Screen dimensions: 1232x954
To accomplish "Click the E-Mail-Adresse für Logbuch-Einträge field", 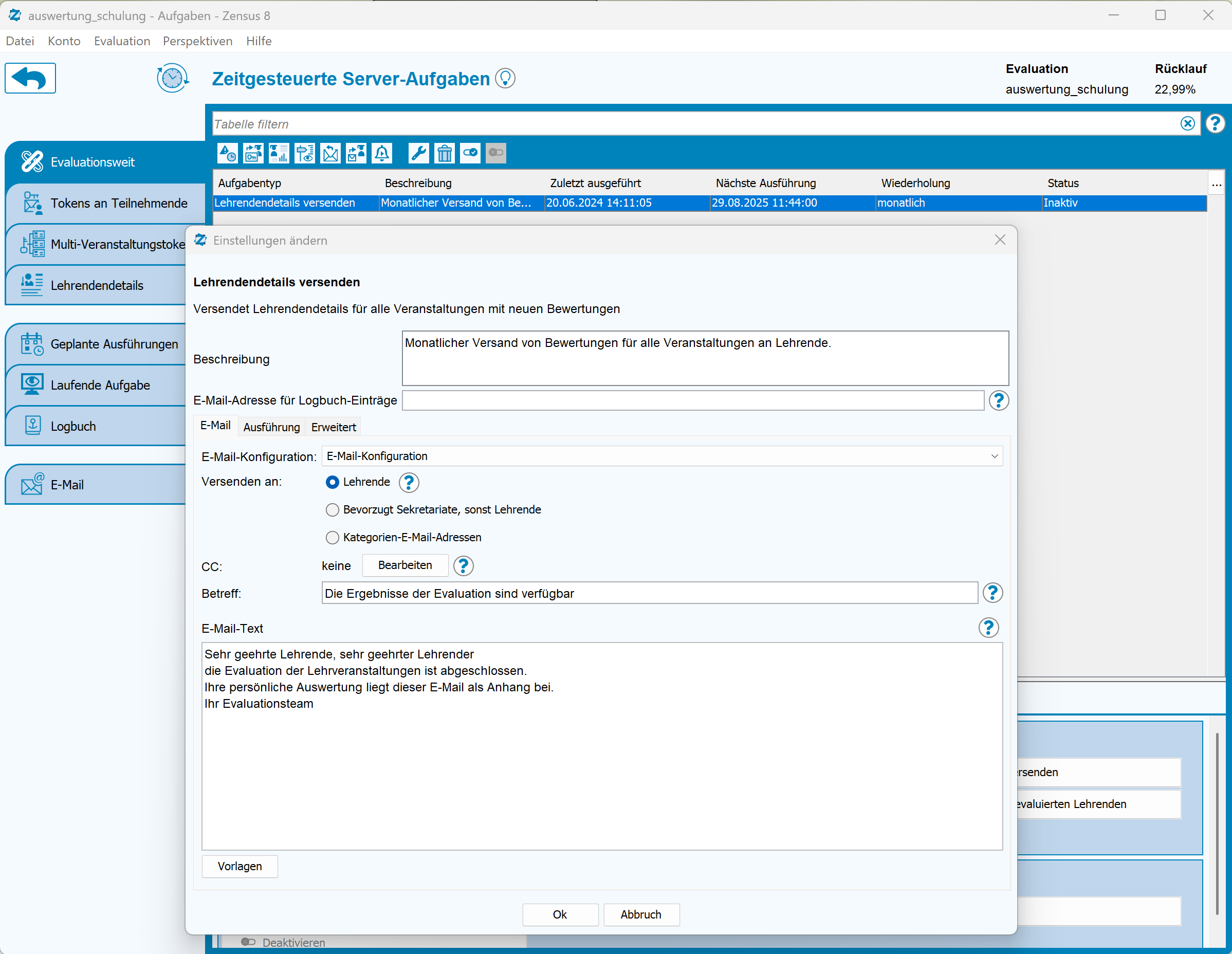I will [692, 400].
